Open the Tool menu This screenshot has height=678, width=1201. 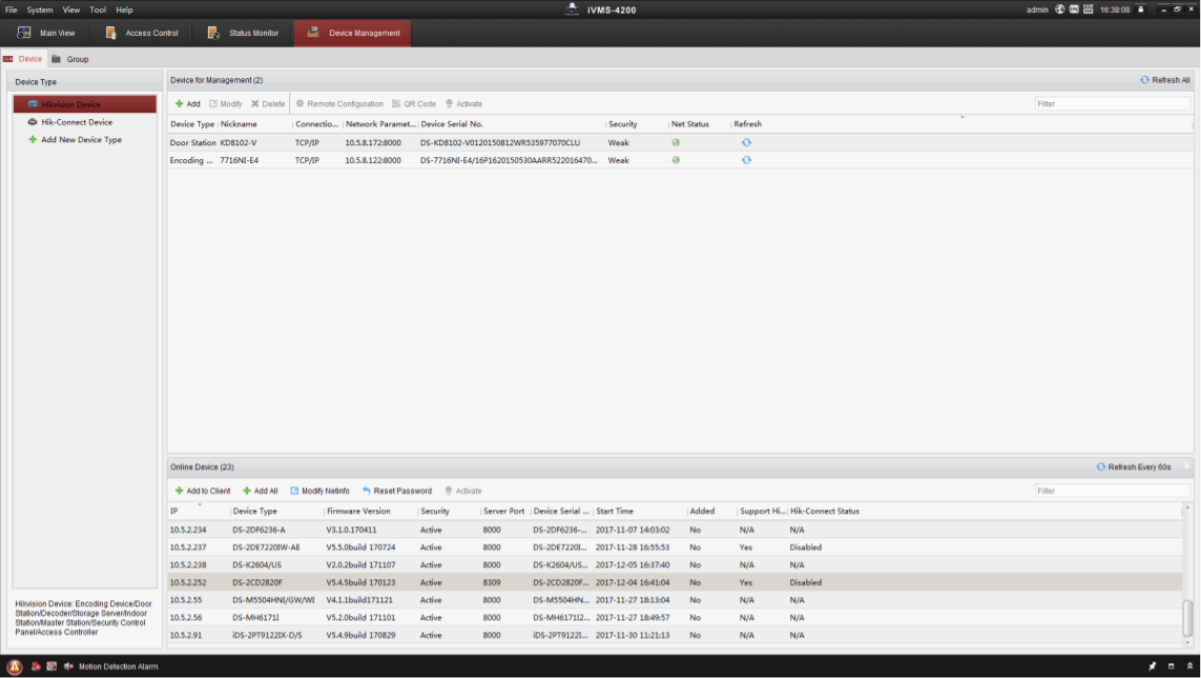[x=98, y=9]
